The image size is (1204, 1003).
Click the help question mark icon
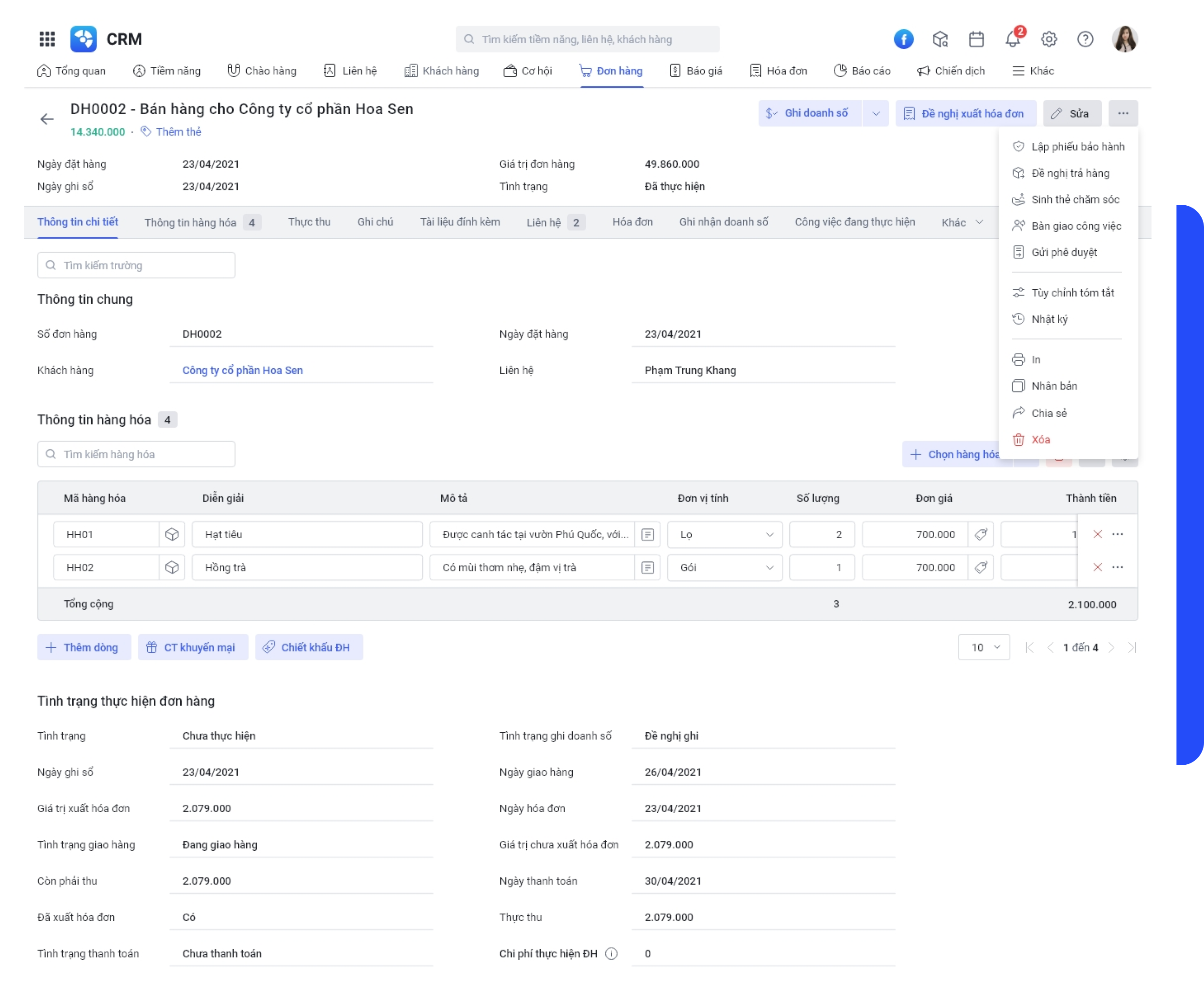tap(1086, 39)
